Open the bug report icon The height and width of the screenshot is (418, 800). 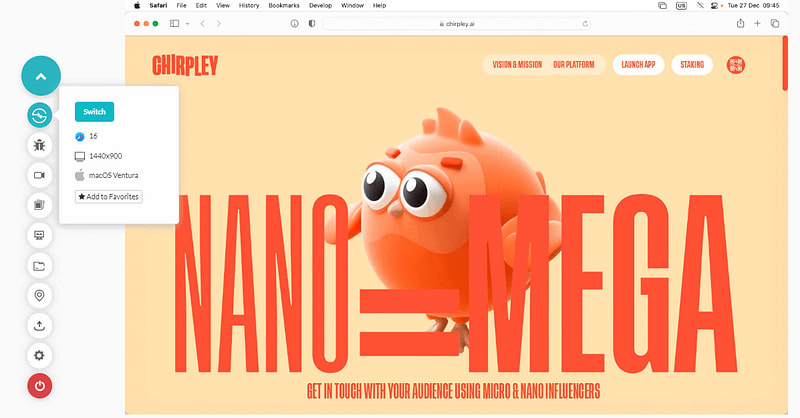(39, 145)
